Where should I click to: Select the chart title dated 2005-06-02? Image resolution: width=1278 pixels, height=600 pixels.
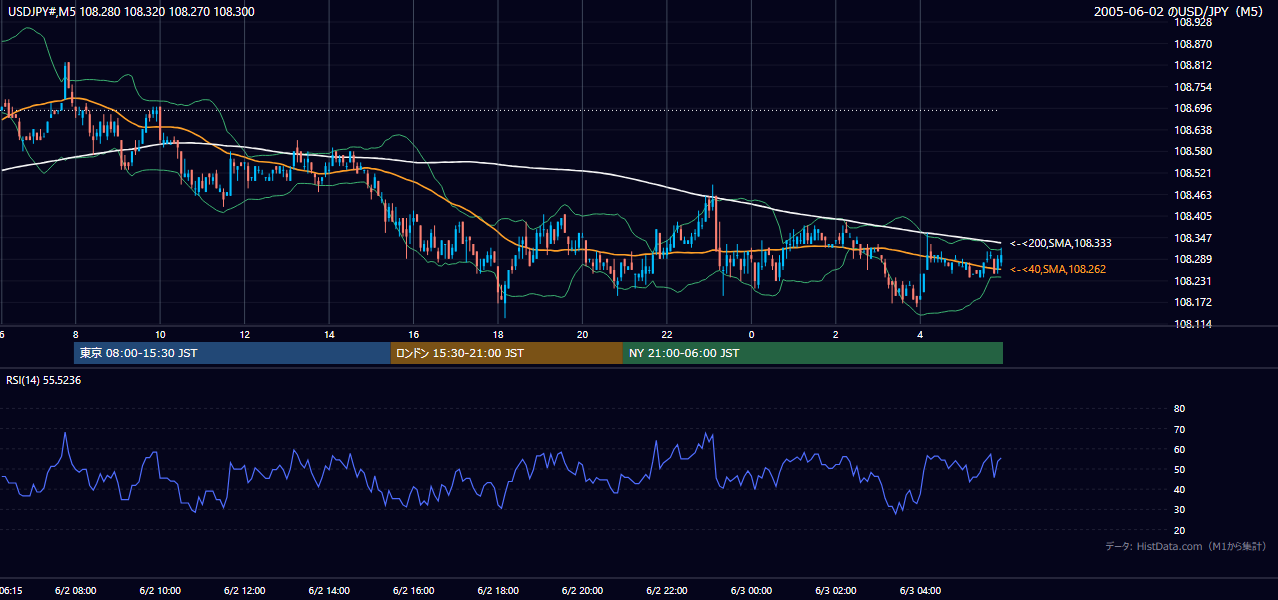point(1178,12)
